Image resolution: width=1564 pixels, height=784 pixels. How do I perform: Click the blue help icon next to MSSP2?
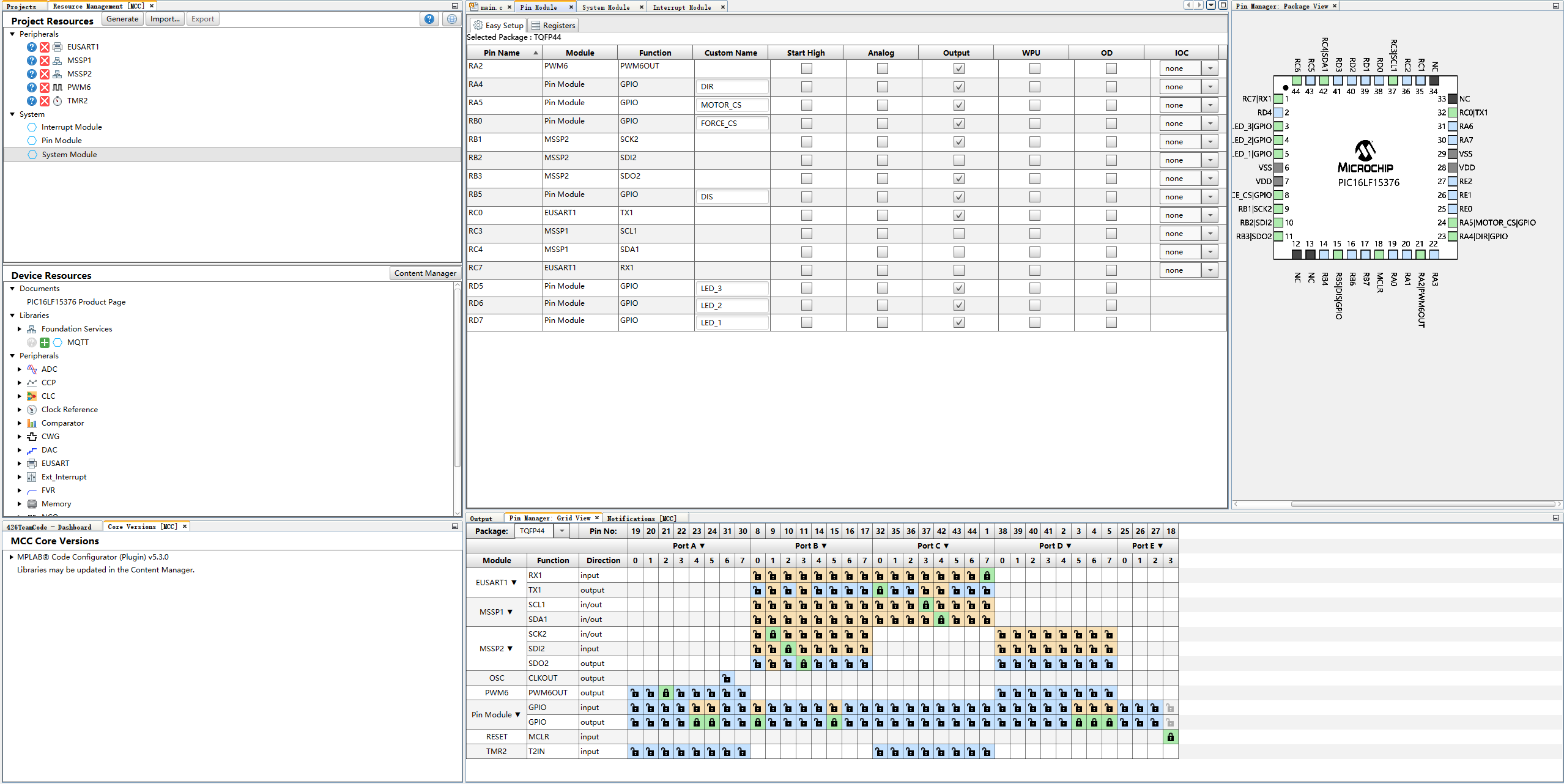pos(32,74)
